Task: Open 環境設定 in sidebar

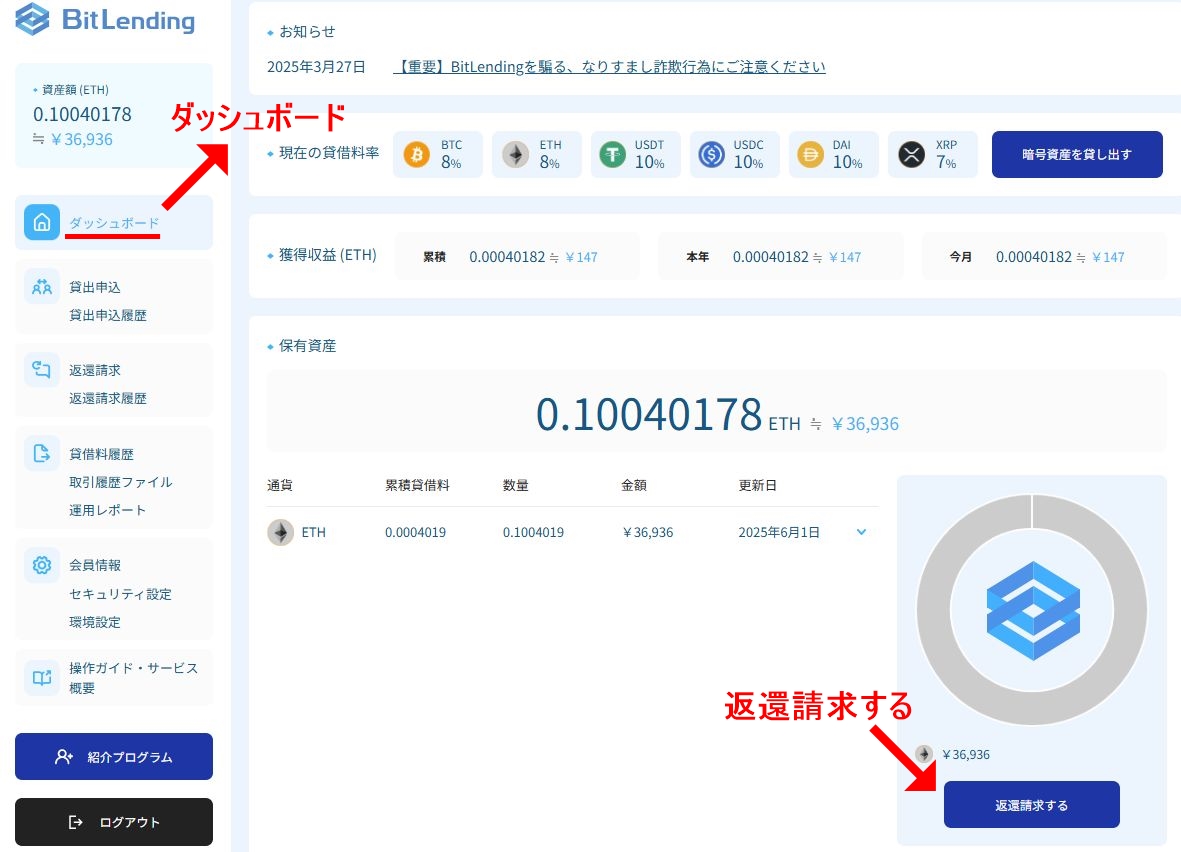Action: point(95,621)
